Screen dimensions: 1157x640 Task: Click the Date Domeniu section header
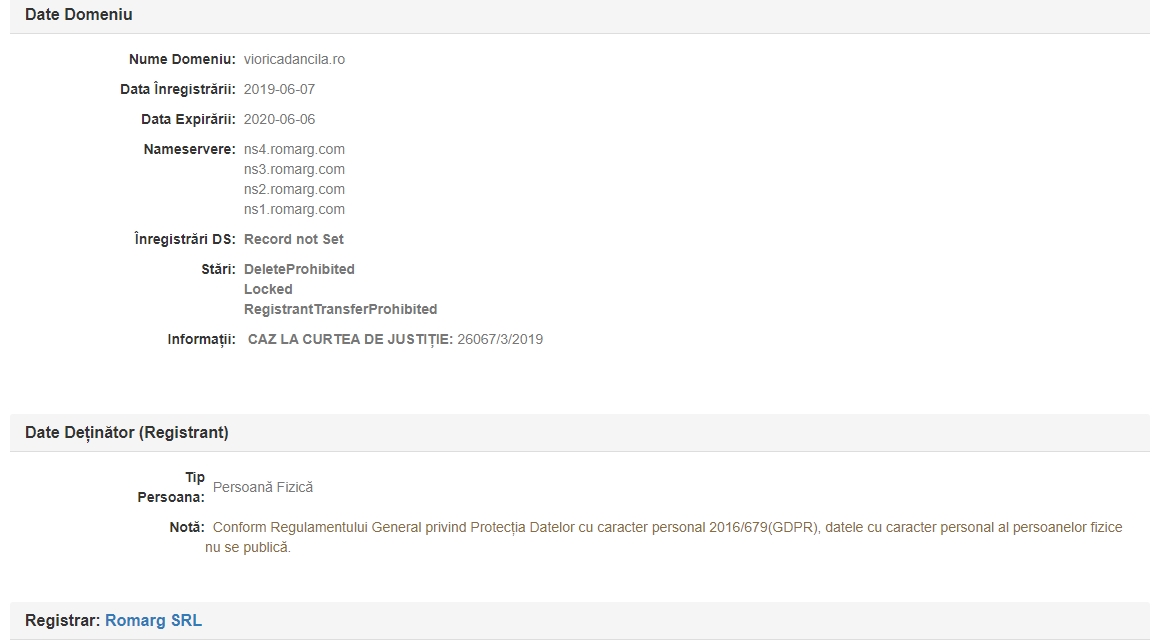tap(79, 15)
